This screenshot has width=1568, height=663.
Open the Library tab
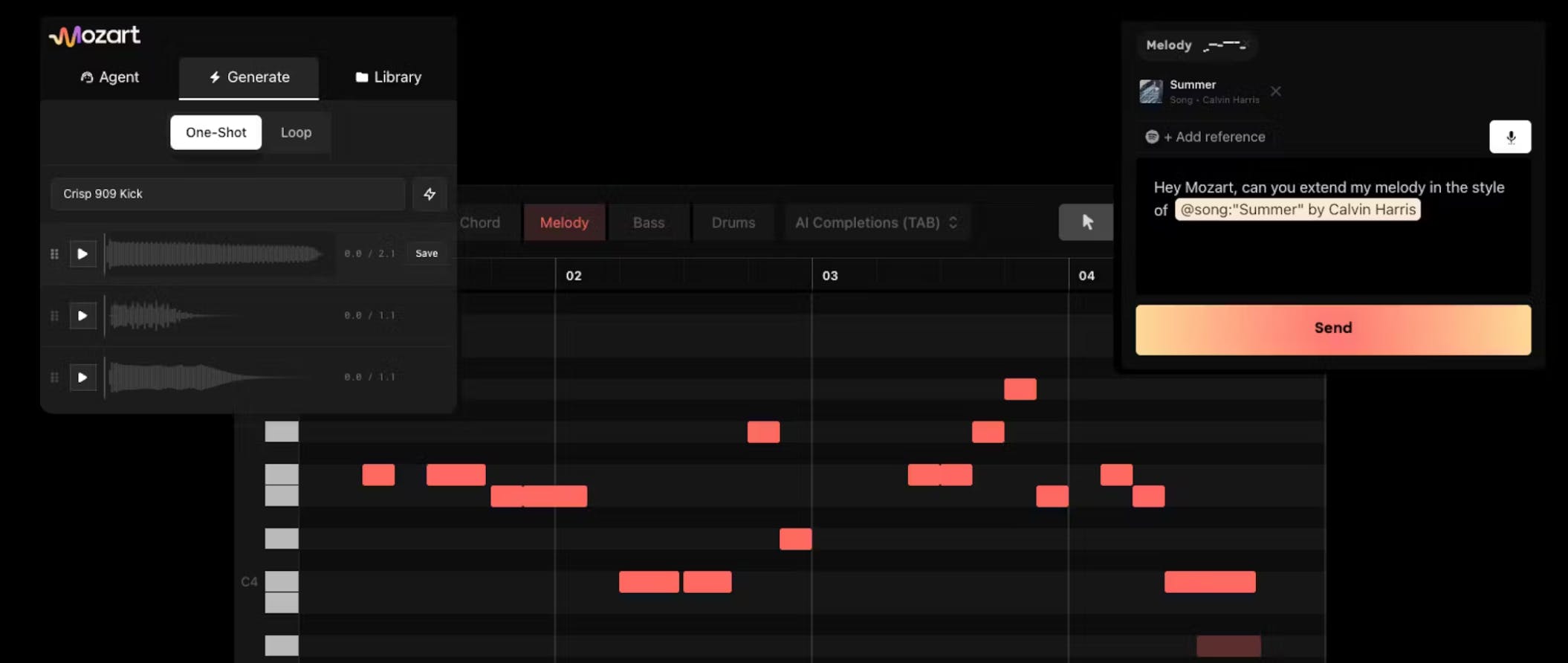pos(389,77)
